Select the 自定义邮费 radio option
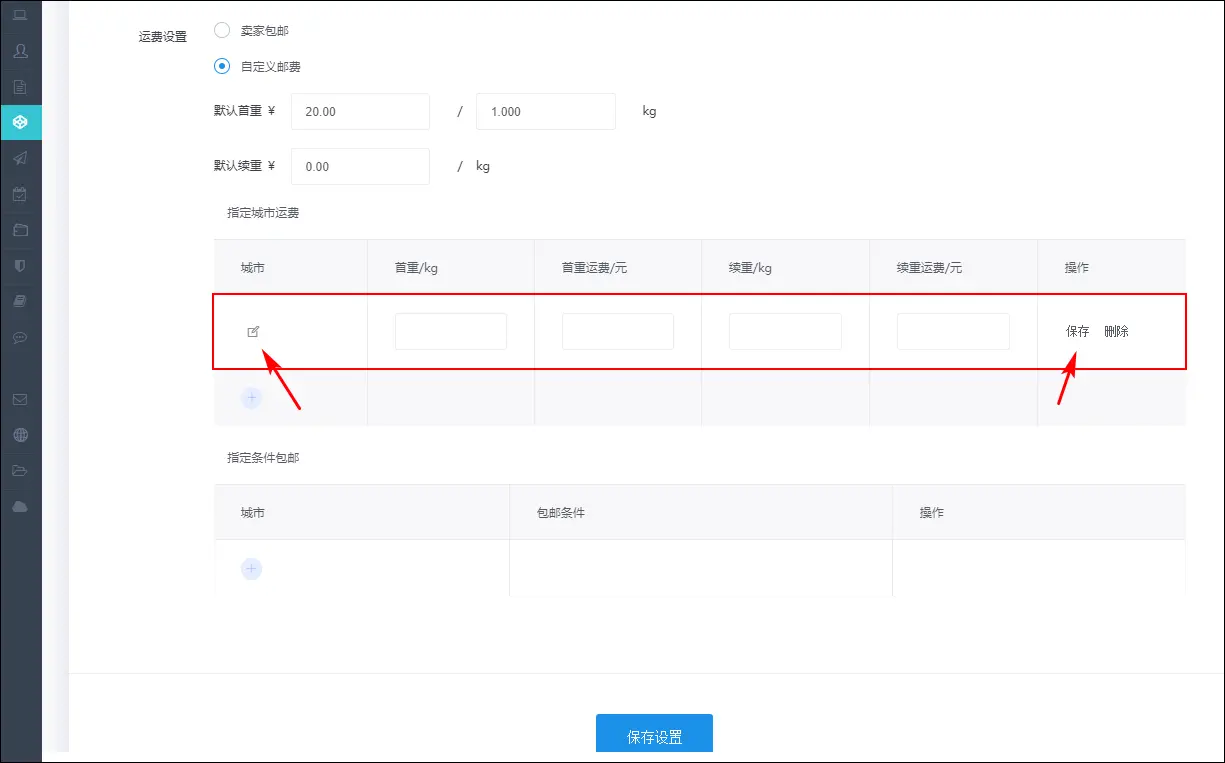 click(x=222, y=66)
